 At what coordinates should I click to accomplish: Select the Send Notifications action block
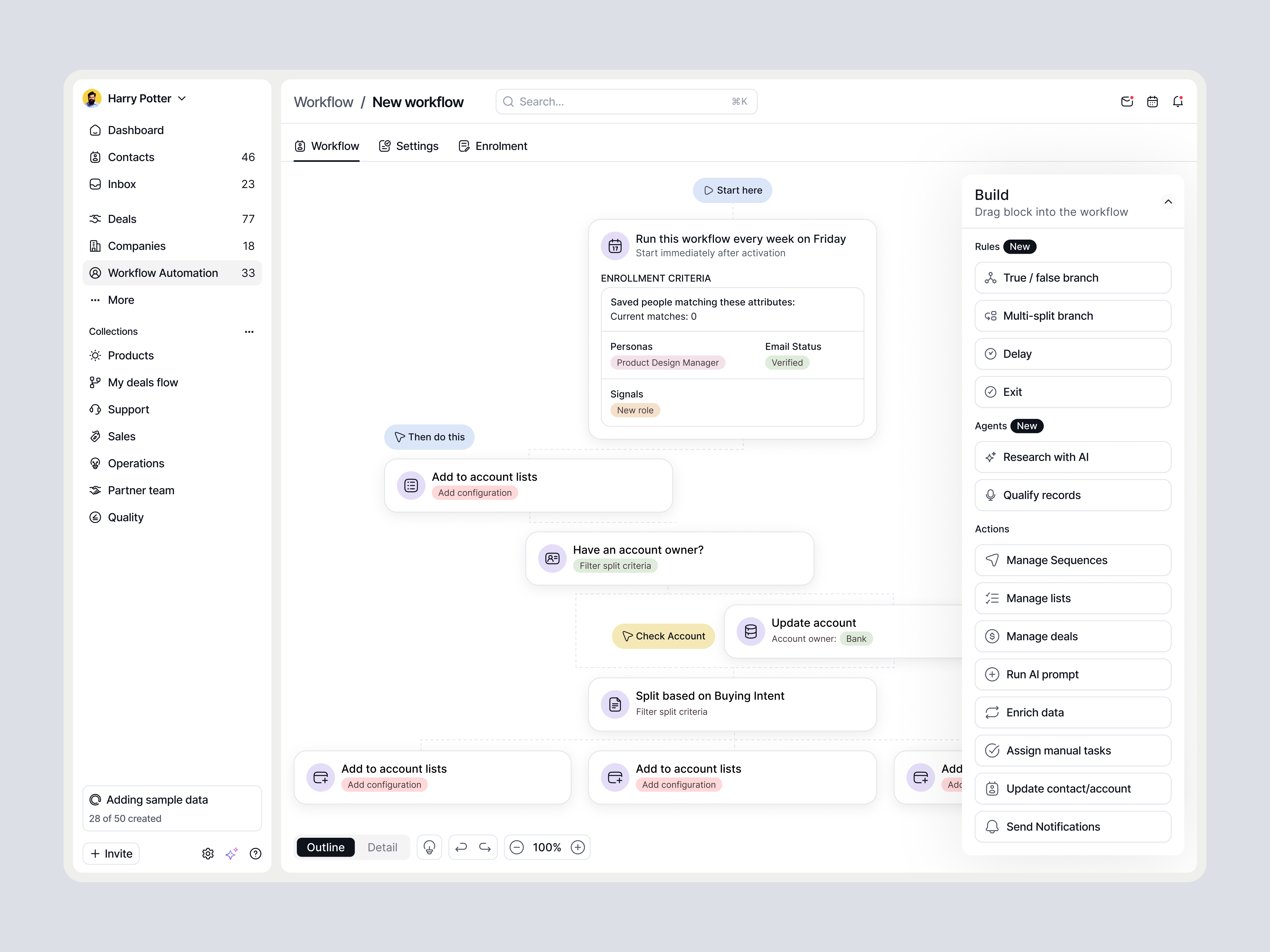1073,827
